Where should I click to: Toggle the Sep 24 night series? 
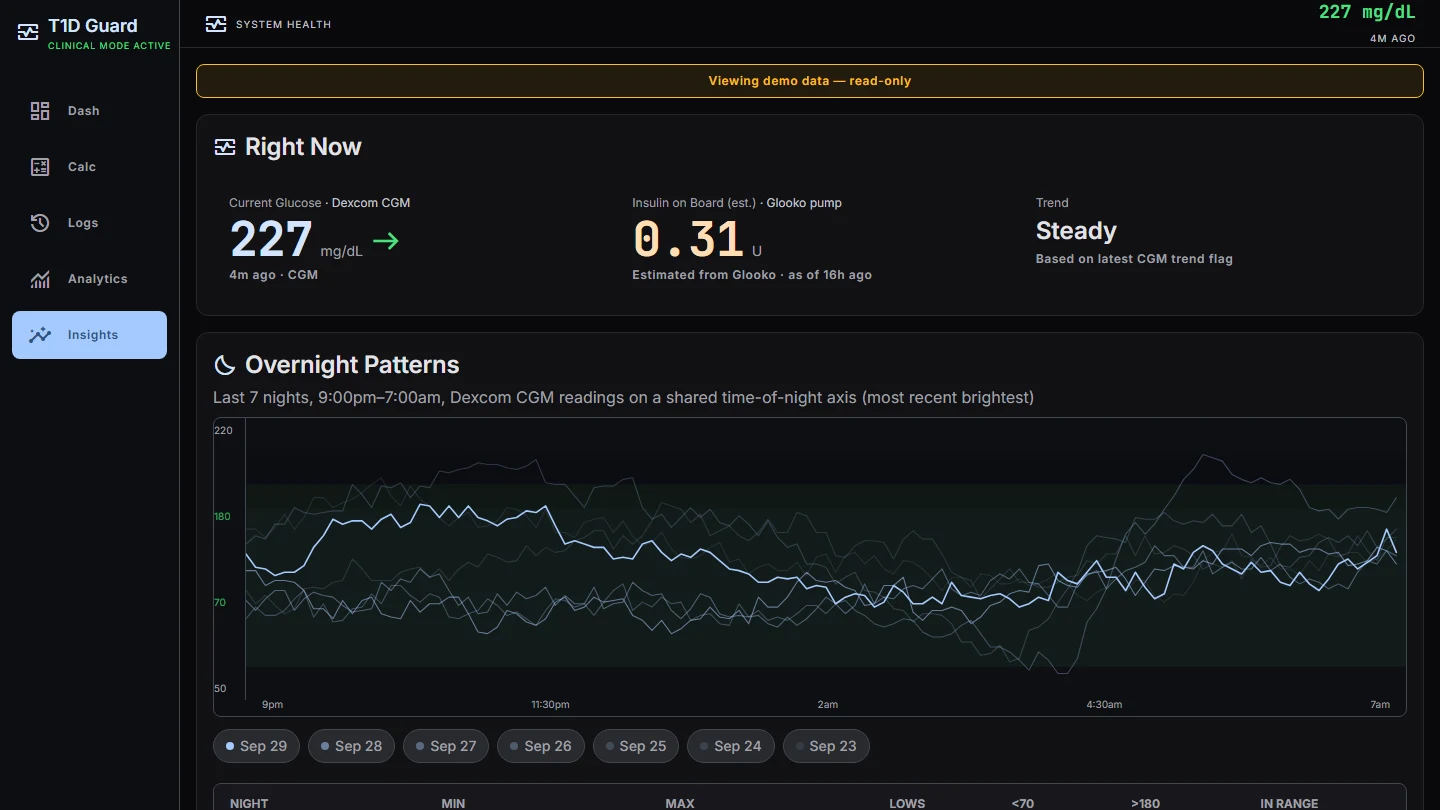tap(731, 746)
